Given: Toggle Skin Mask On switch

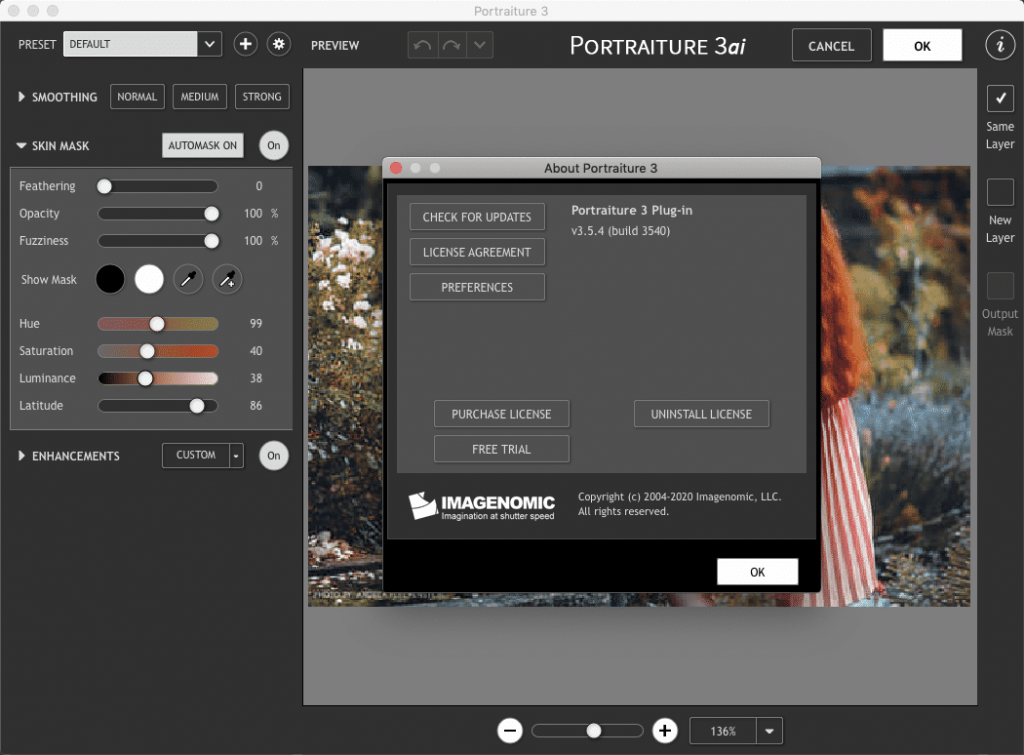Looking at the screenshot, I should (x=274, y=146).
